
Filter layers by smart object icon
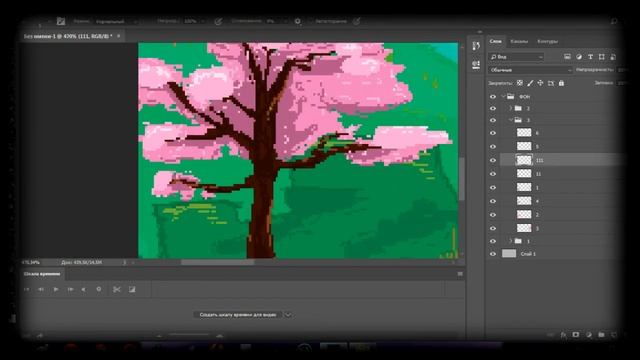(613, 57)
